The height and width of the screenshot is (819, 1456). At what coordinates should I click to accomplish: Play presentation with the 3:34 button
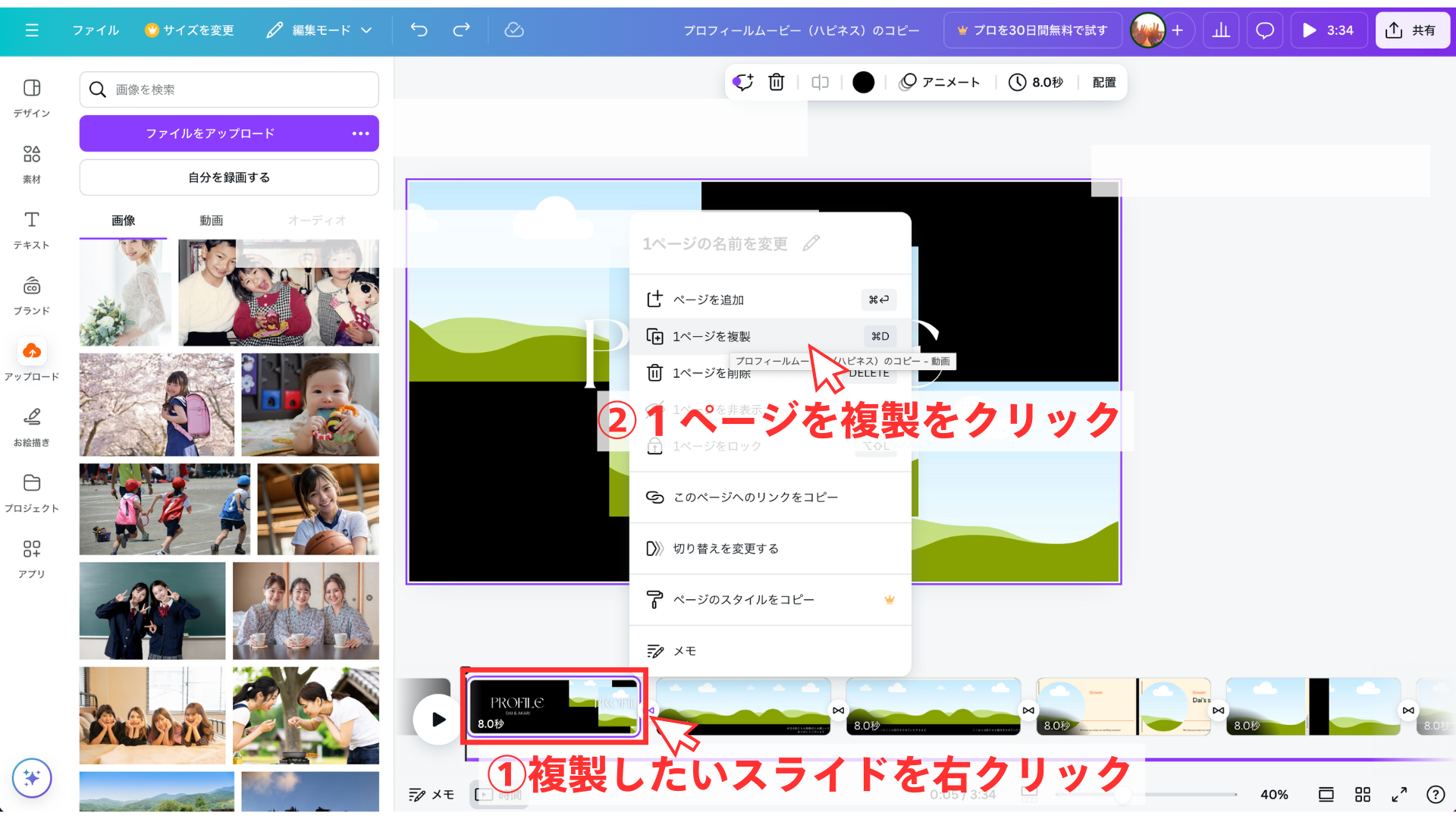coord(1328,30)
